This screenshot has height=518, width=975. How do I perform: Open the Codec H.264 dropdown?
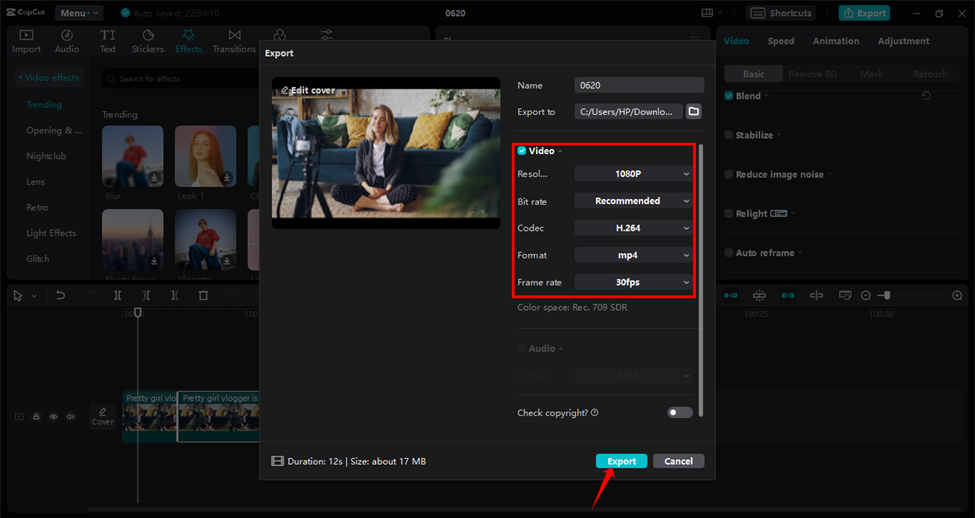click(x=633, y=228)
